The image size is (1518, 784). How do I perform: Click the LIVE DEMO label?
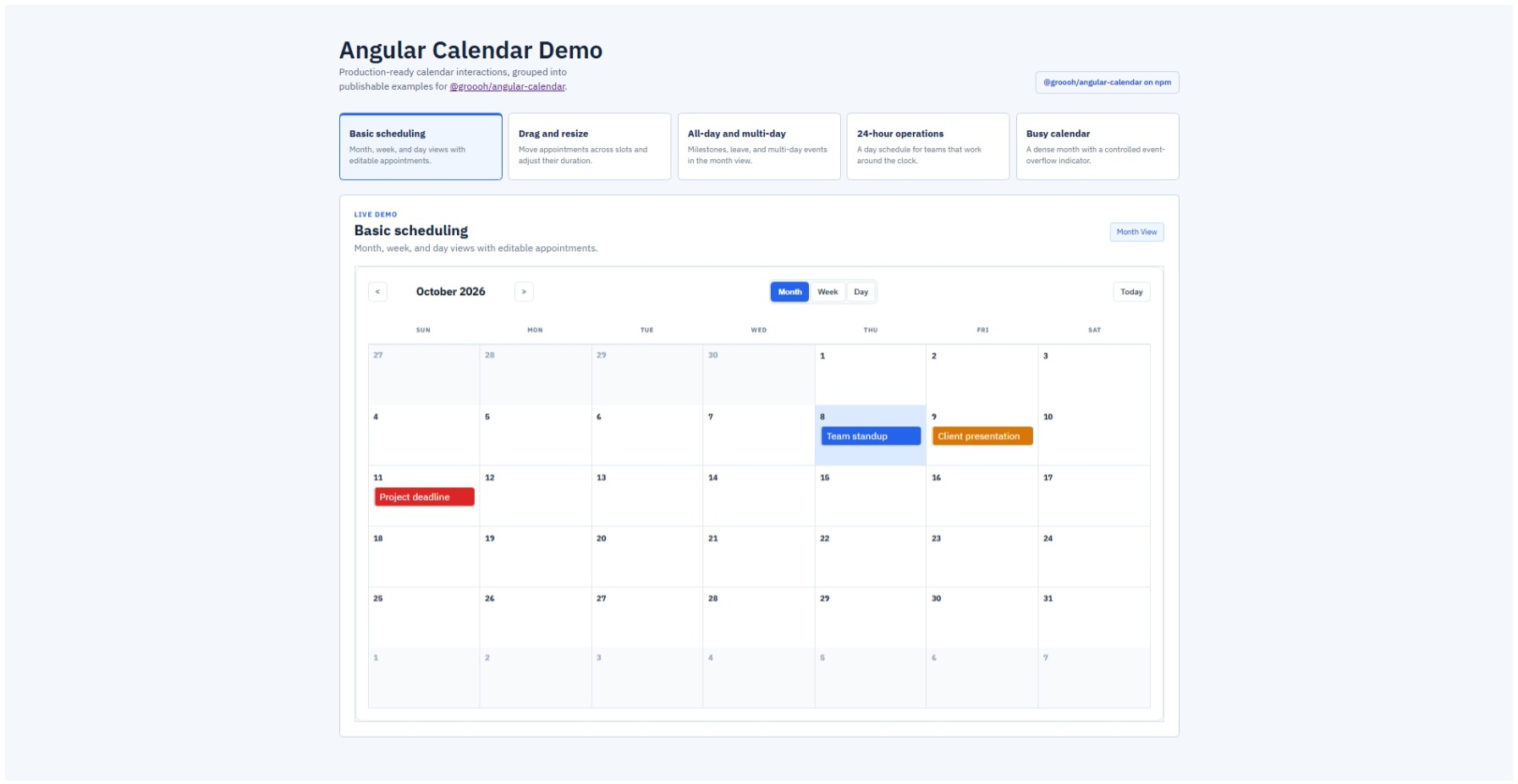(x=376, y=215)
